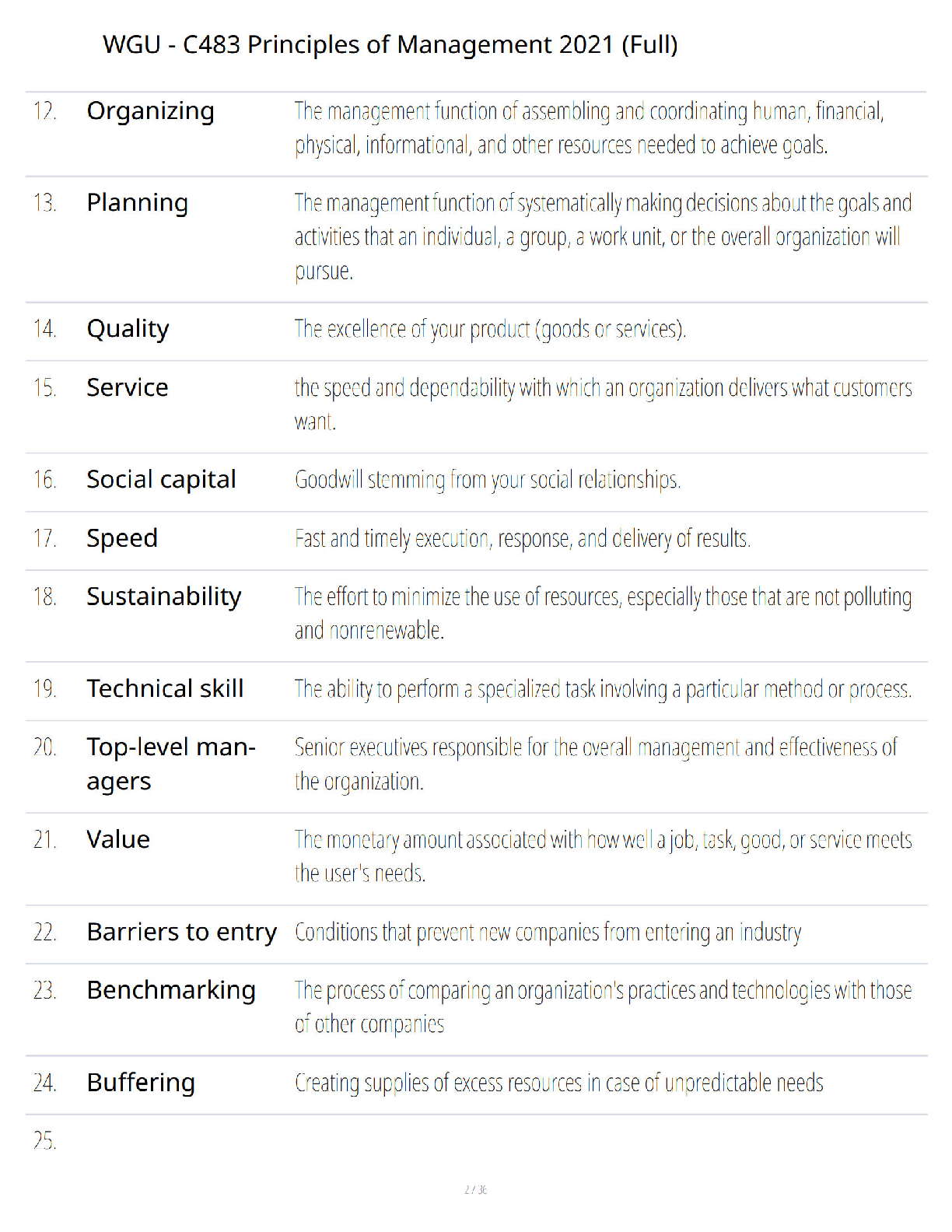
Task: Click the page number indicator at bottom
Action: click(476, 1189)
